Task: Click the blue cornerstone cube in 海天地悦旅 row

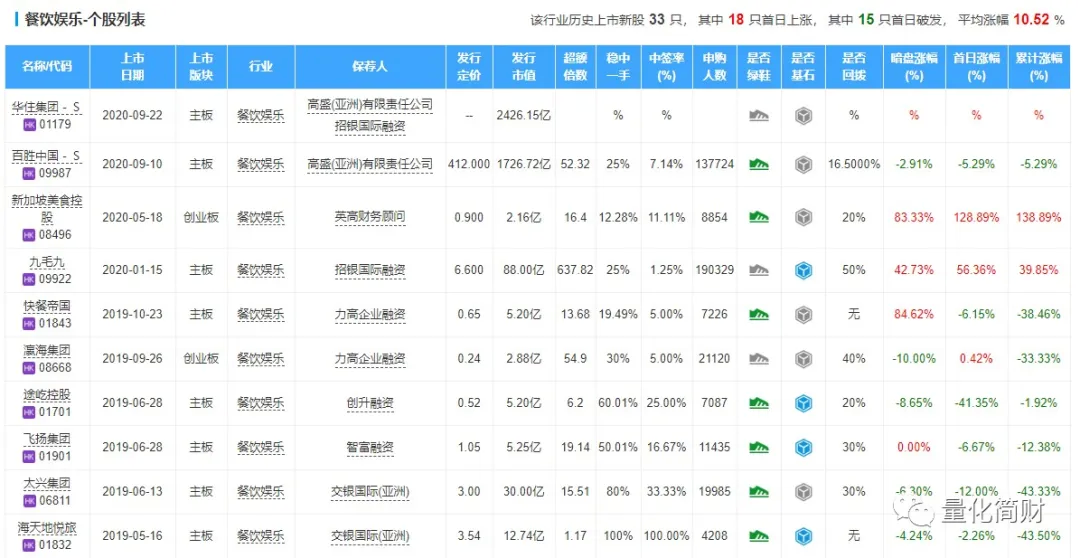Action: [802, 535]
